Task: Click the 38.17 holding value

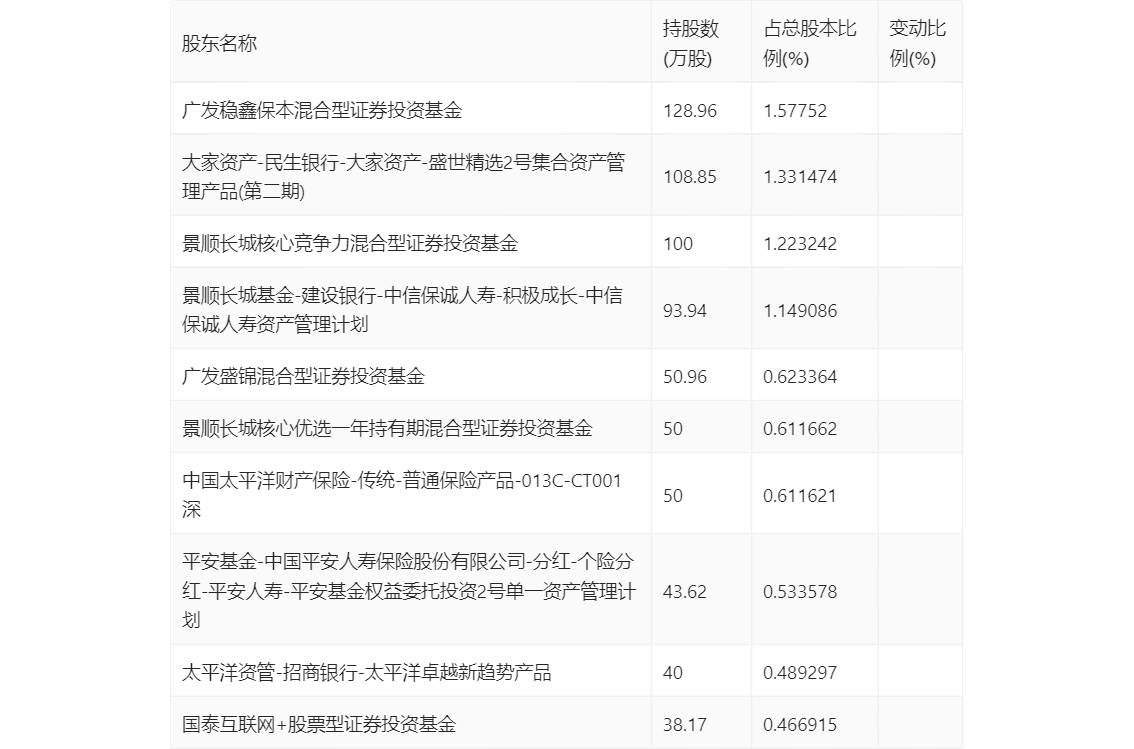Action: pyautogui.click(x=685, y=724)
